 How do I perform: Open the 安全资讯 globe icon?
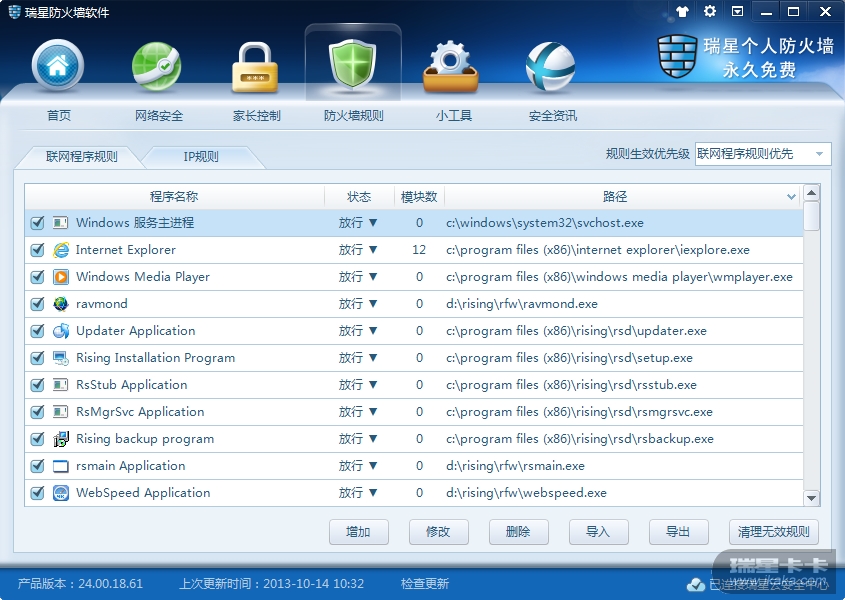(550, 67)
